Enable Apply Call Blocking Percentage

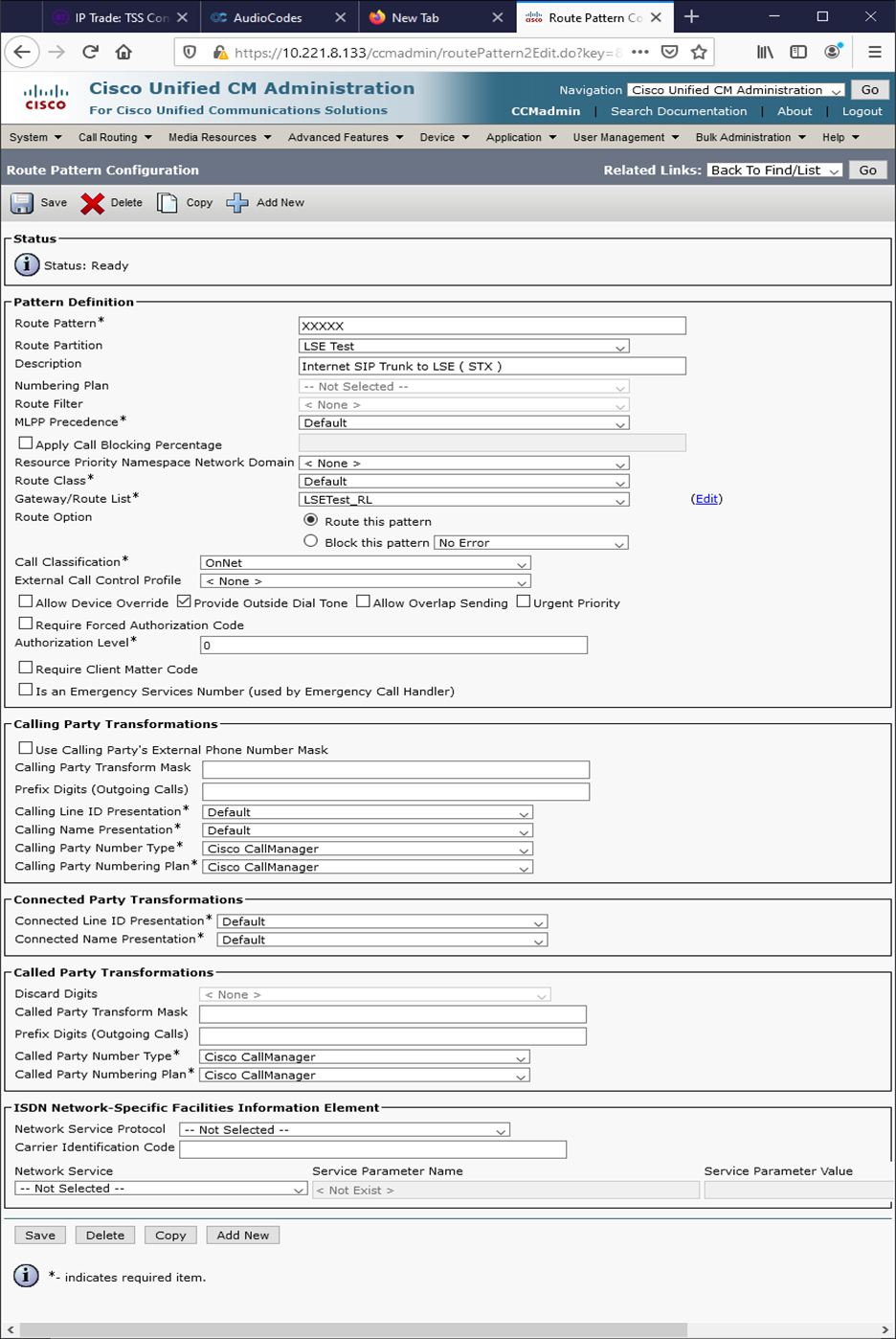(x=26, y=443)
